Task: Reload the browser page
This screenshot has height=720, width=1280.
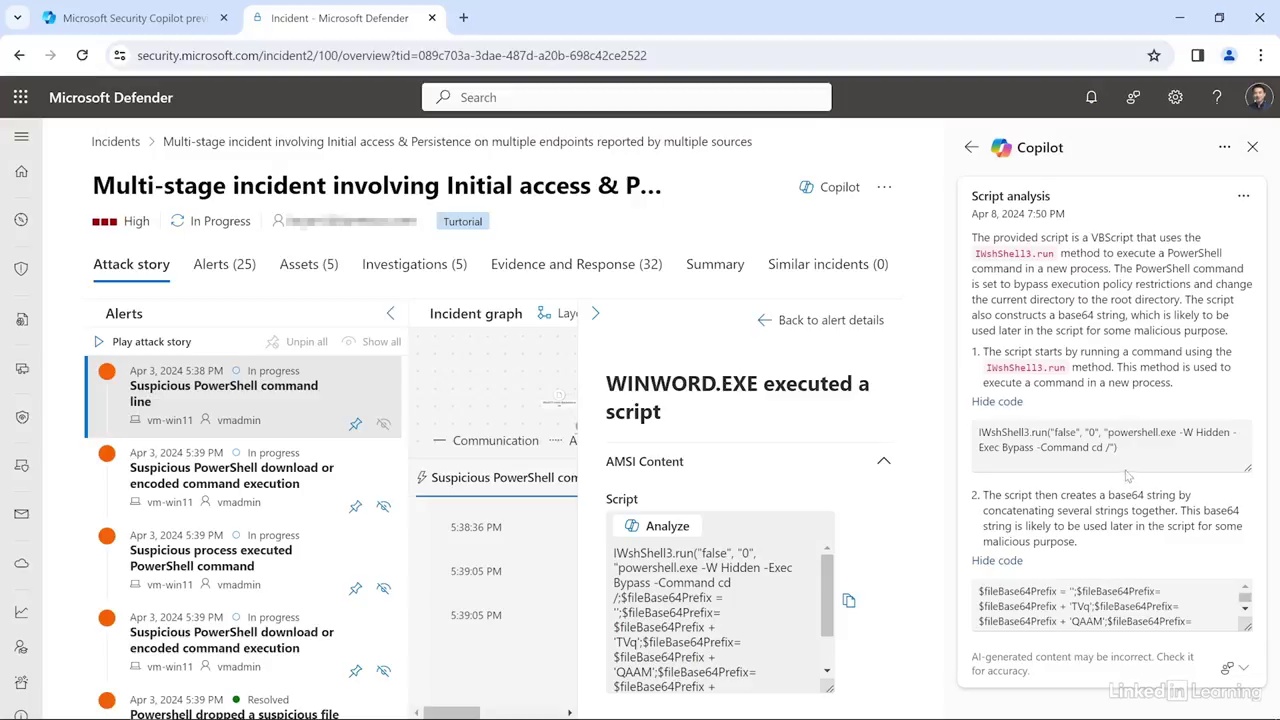Action: 82,56
